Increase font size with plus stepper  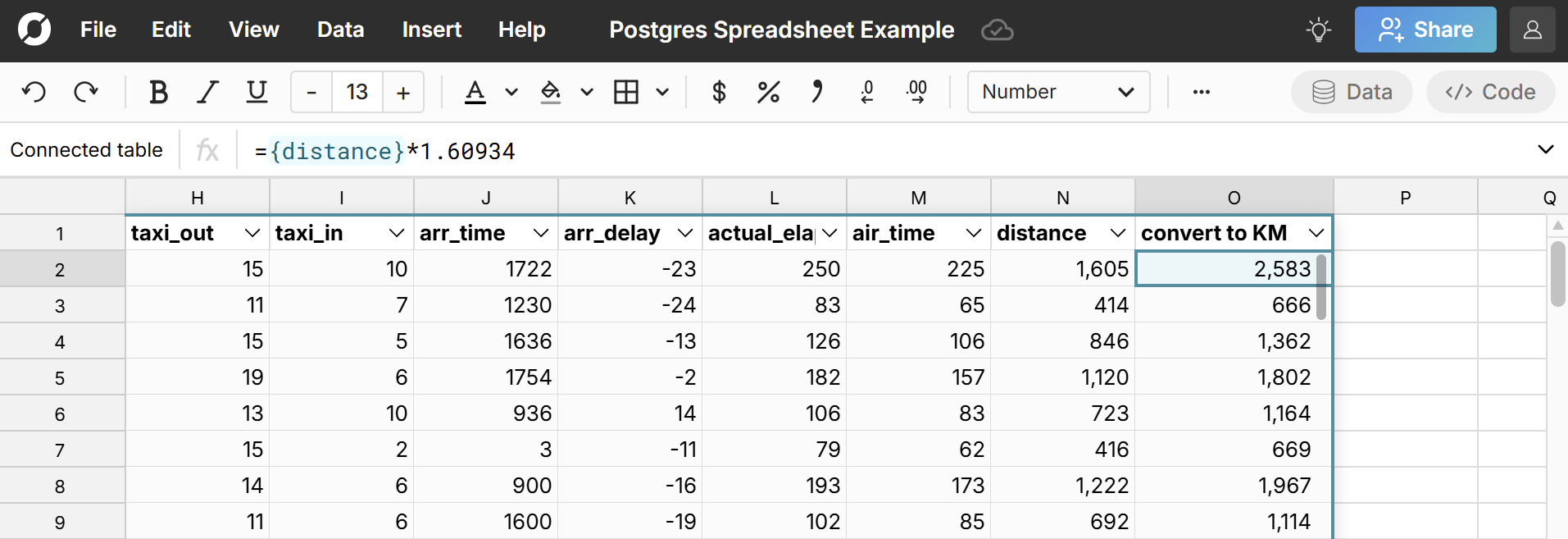coord(403,92)
